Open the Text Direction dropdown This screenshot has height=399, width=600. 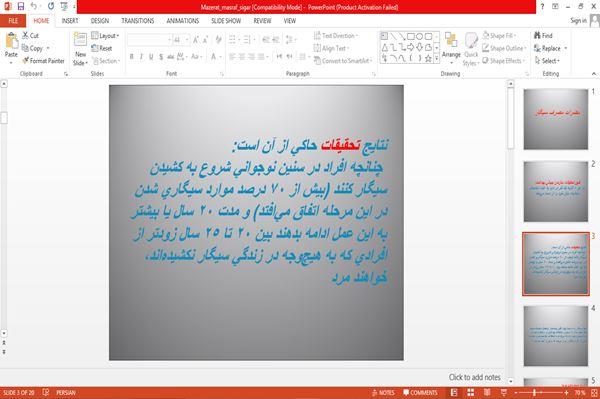pyautogui.click(x=336, y=36)
